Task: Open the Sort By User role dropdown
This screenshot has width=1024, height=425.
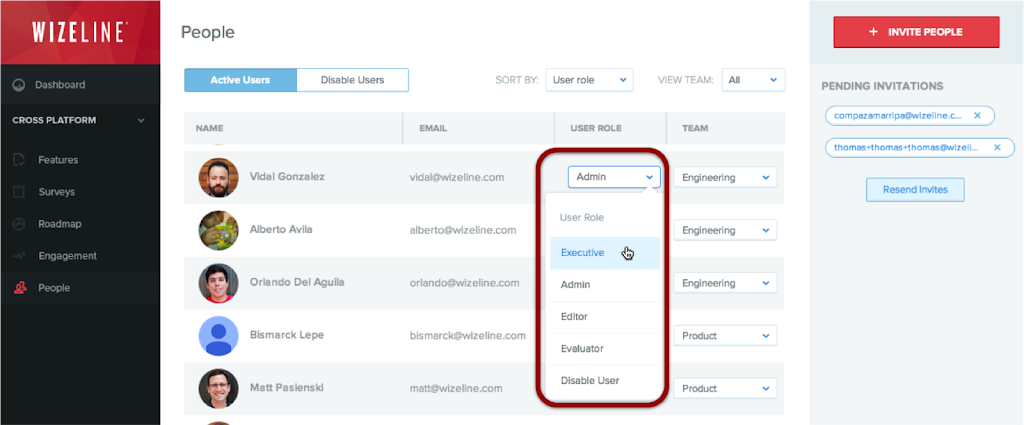Action: [589, 80]
